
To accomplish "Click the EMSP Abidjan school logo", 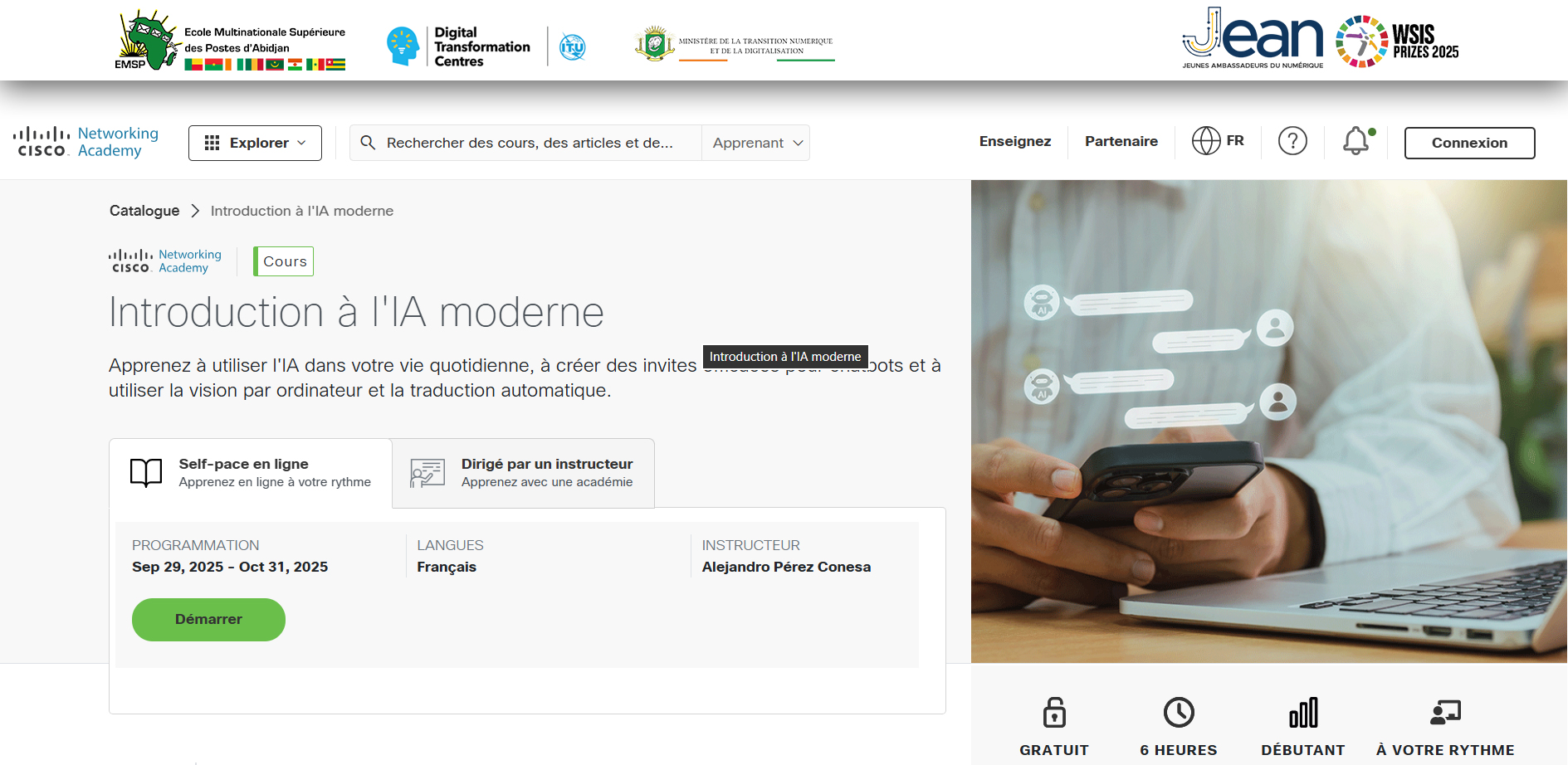I will pyautogui.click(x=230, y=41).
